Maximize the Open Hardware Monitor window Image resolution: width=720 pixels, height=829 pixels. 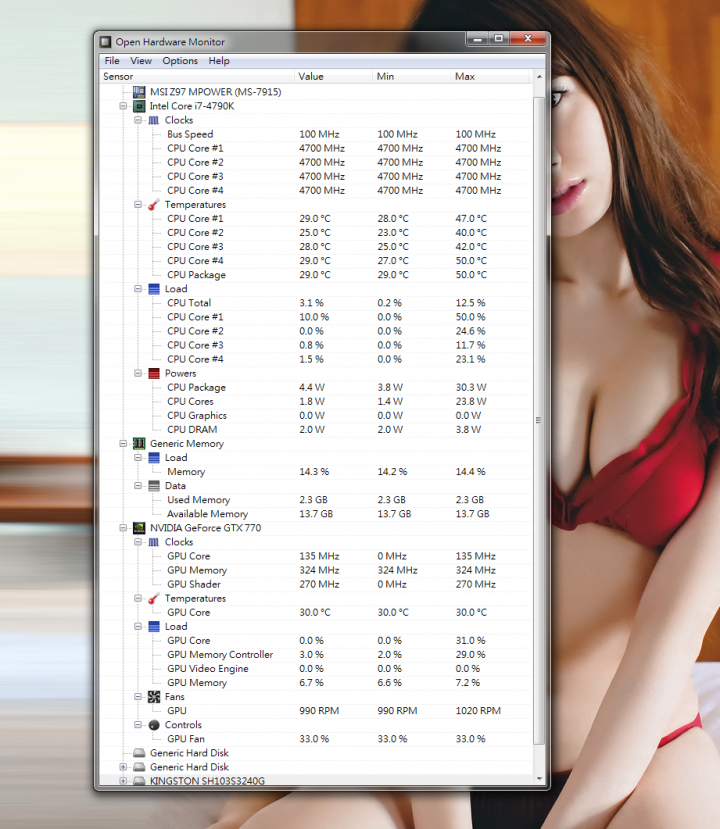point(499,39)
